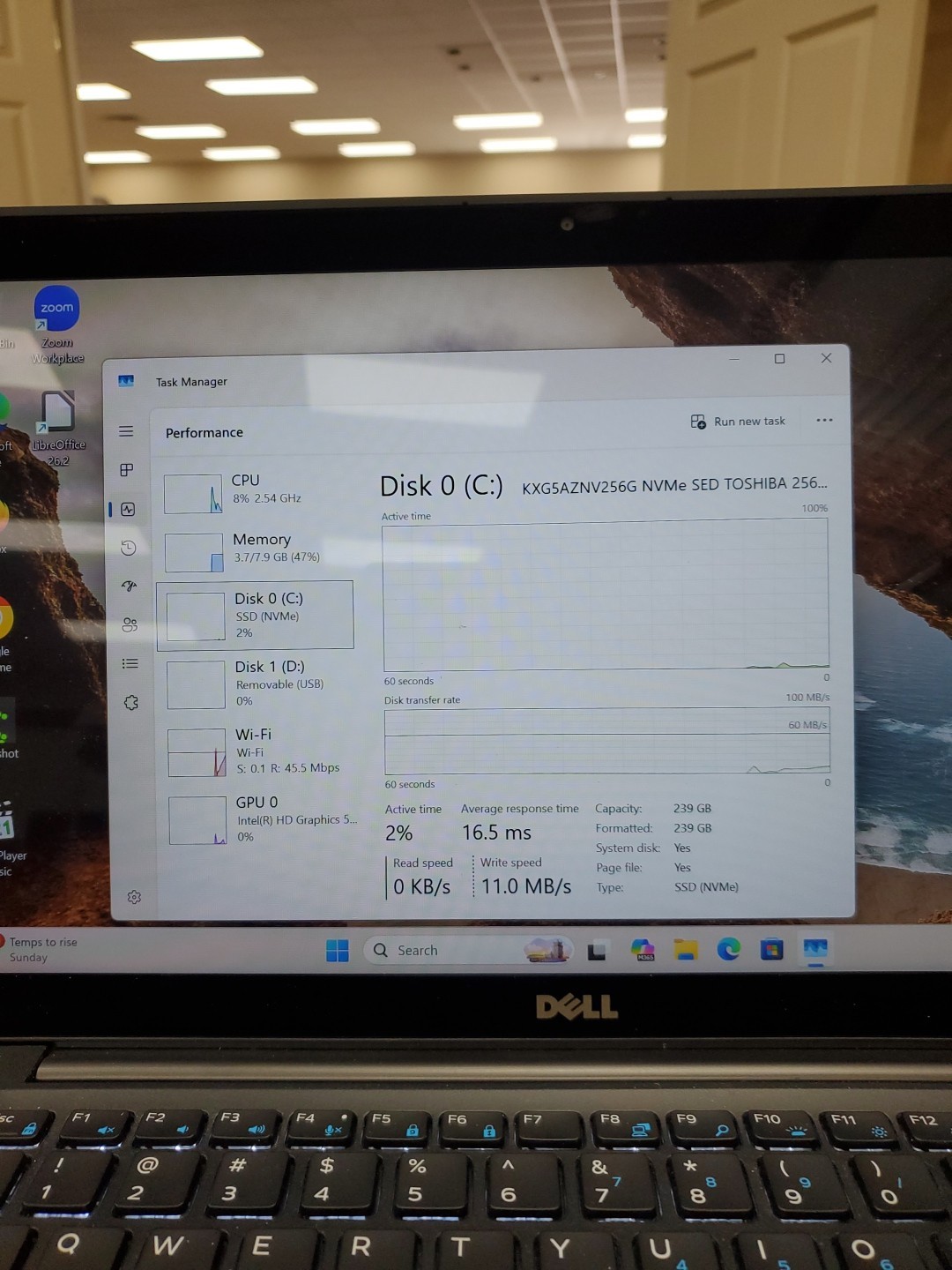Viewport: 952px width, 1270px height.
Task: Select Wi-Fi performance entry
Action: [260, 751]
